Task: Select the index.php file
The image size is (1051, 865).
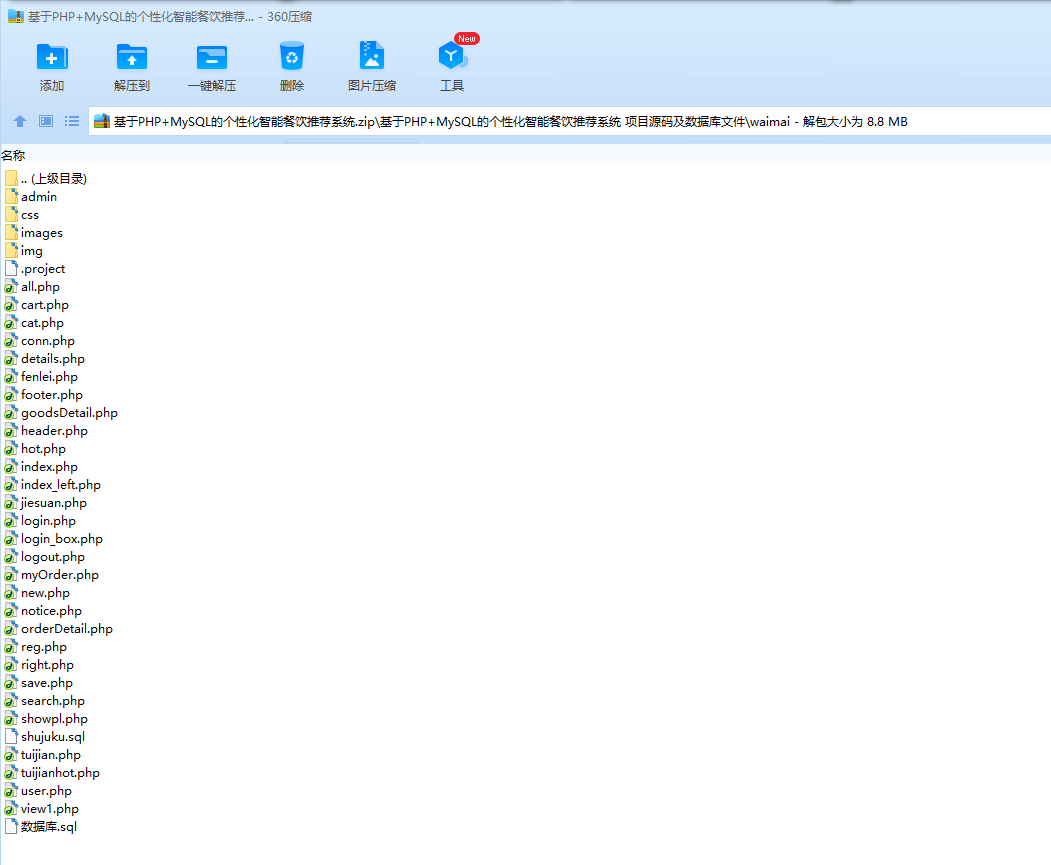Action: [41, 468]
